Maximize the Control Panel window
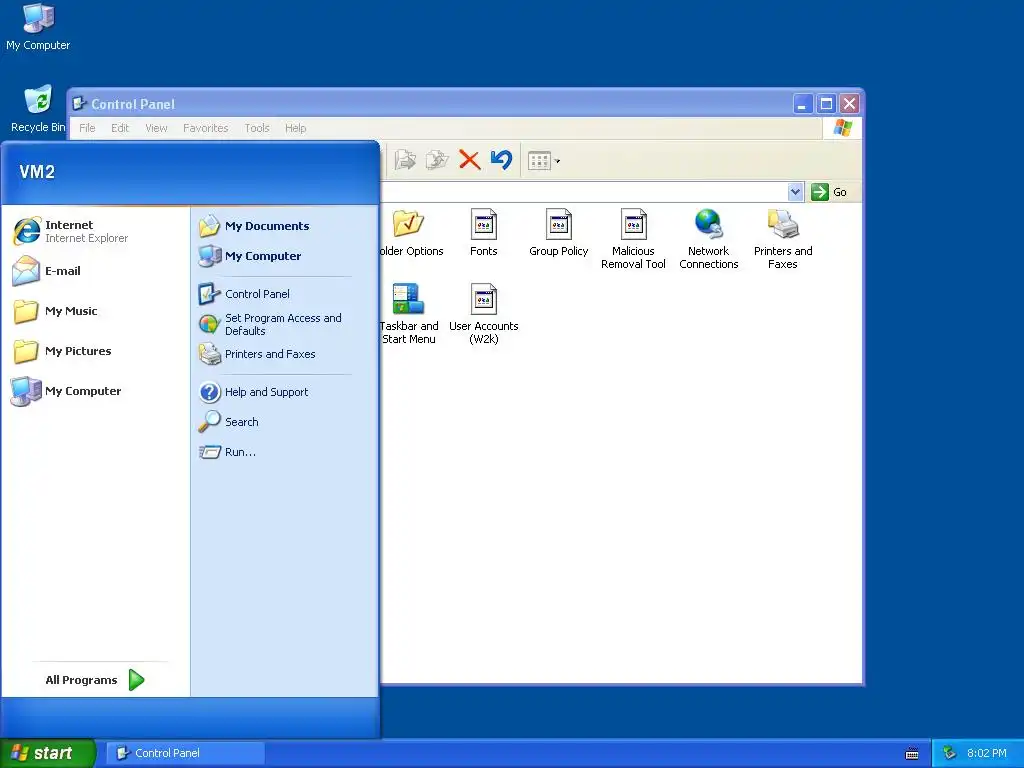The width and height of the screenshot is (1024, 768). click(826, 104)
